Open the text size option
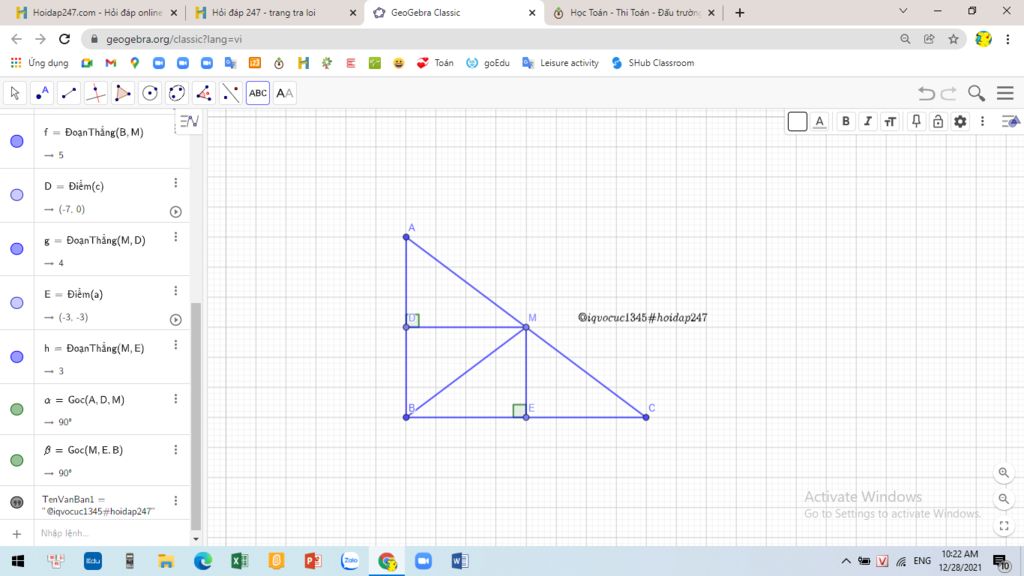 pos(890,121)
